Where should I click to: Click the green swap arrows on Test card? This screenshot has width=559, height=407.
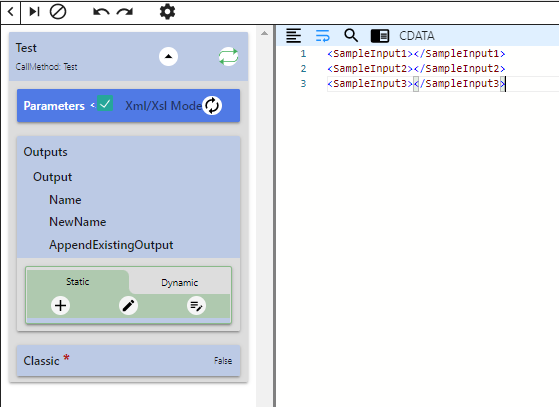click(x=229, y=56)
